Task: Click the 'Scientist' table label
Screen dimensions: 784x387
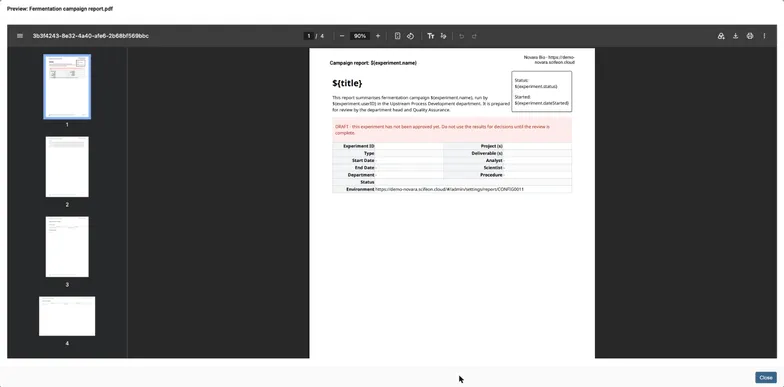Action: click(x=493, y=168)
